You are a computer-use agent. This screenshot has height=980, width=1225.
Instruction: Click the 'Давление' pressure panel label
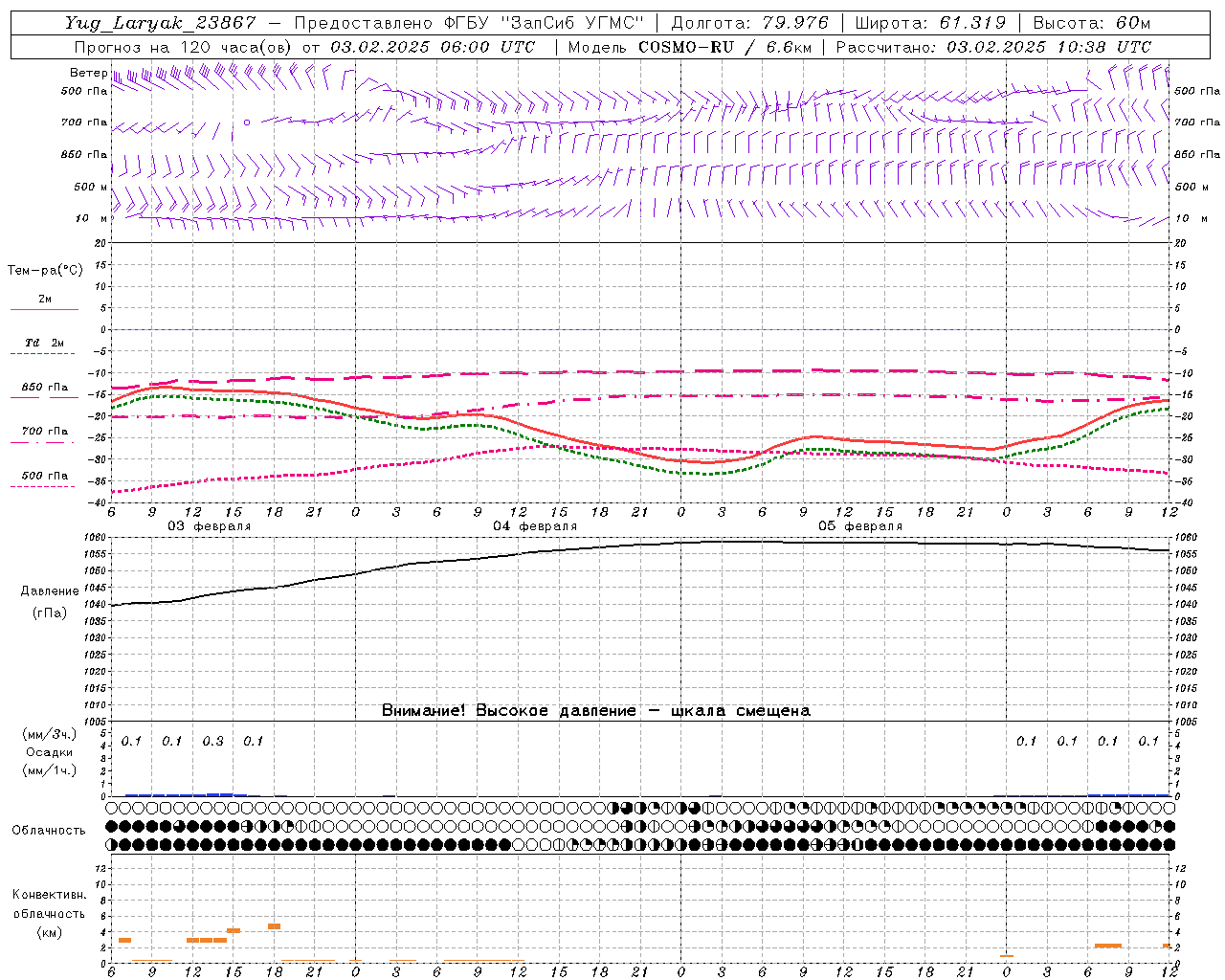coord(50,591)
